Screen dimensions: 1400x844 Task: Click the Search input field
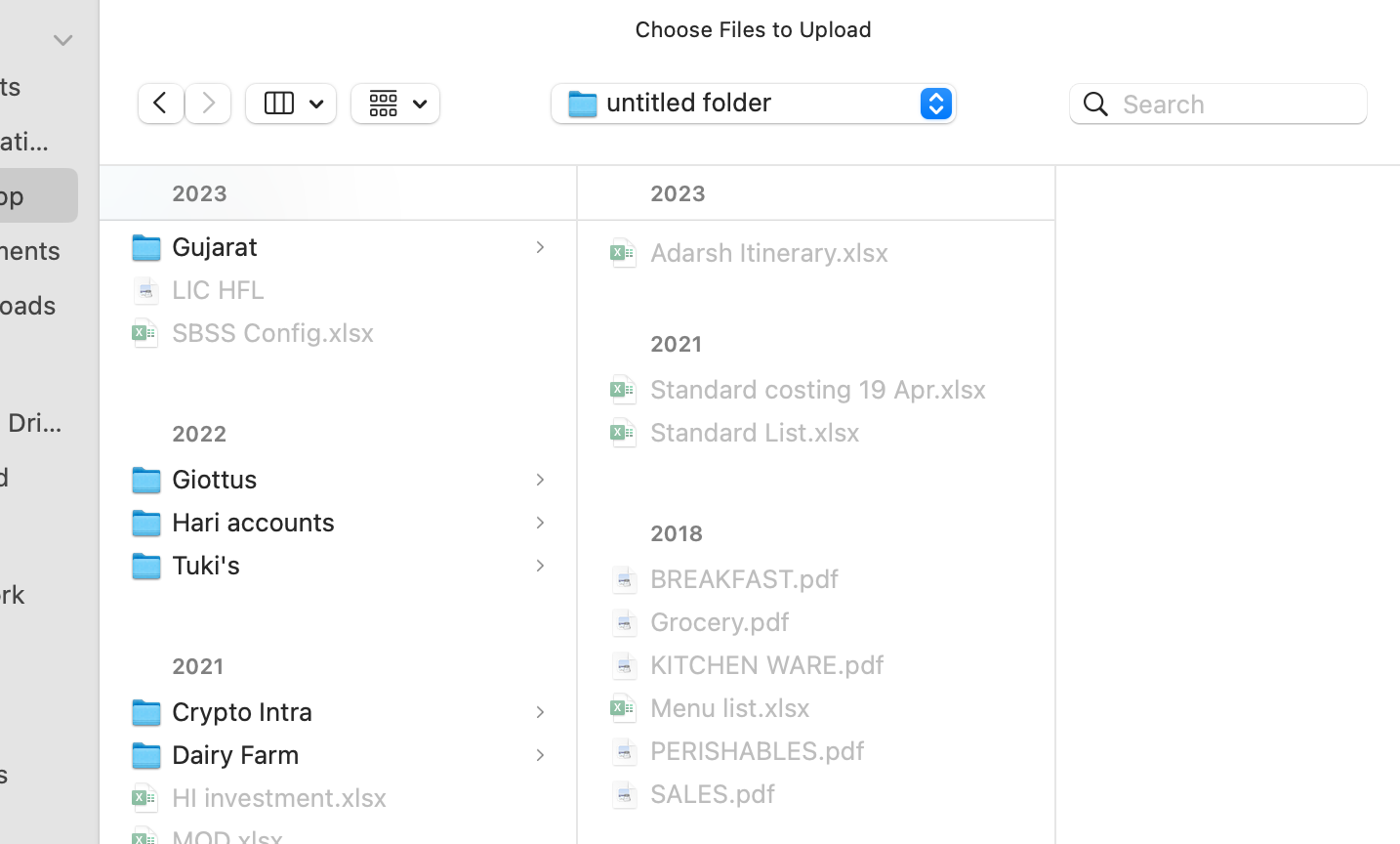[1236, 104]
